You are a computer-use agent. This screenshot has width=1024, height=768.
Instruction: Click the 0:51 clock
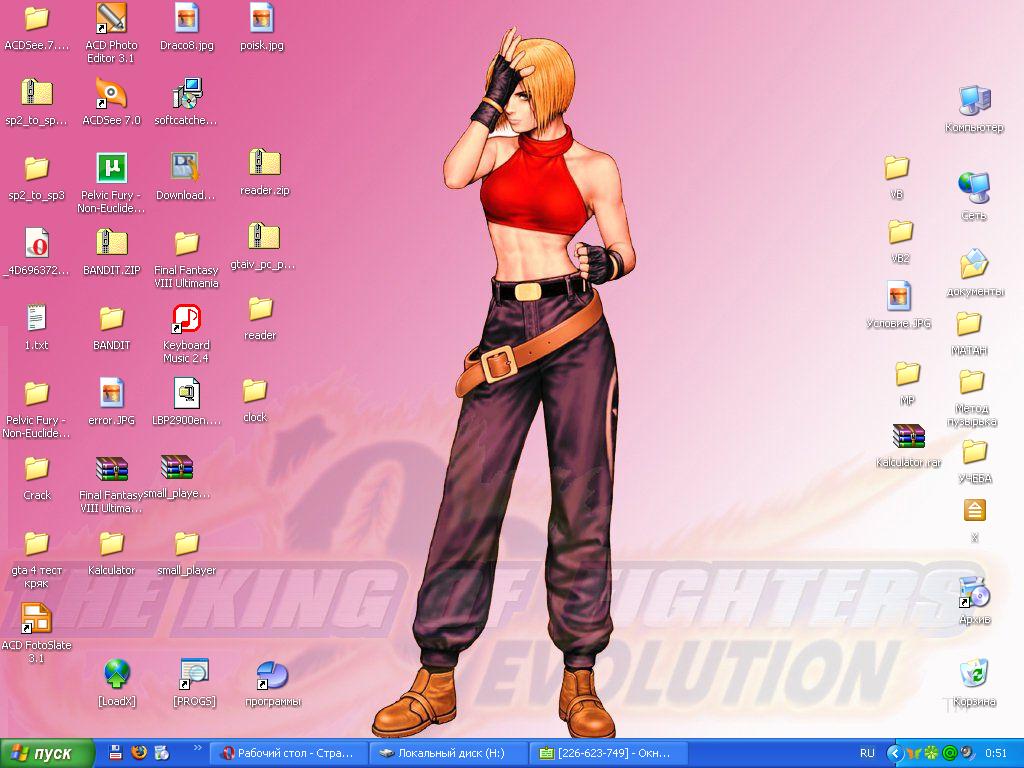(x=996, y=754)
